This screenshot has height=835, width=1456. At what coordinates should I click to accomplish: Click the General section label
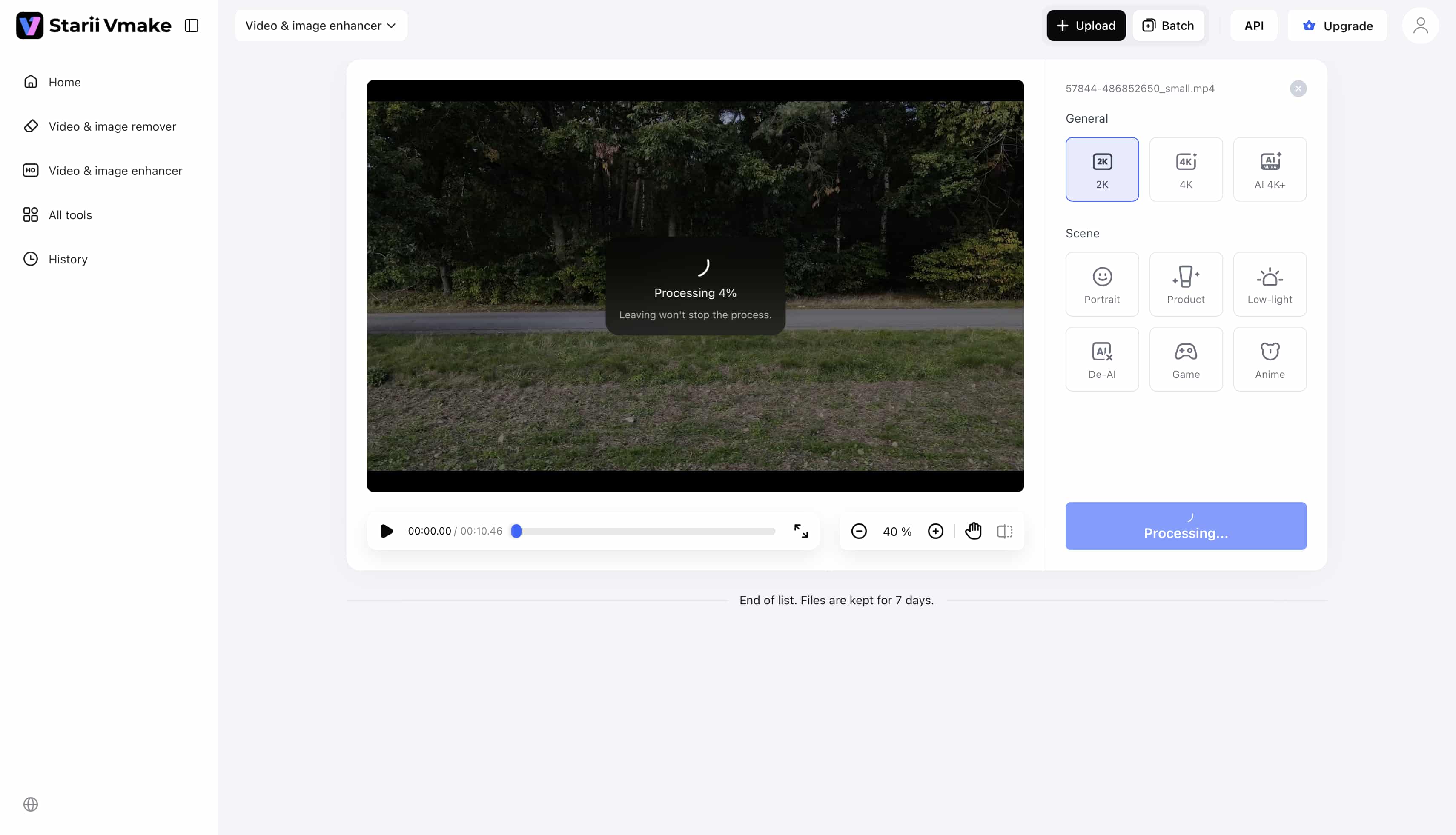(x=1086, y=118)
